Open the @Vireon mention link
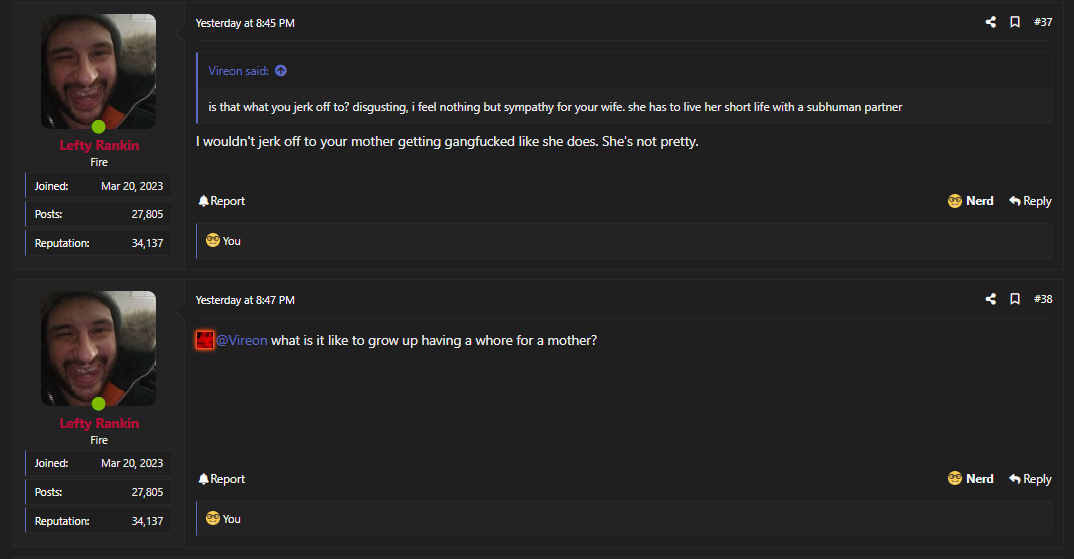Image resolution: width=1074 pixels, height=559 pixels. click(x=242, y=340)
